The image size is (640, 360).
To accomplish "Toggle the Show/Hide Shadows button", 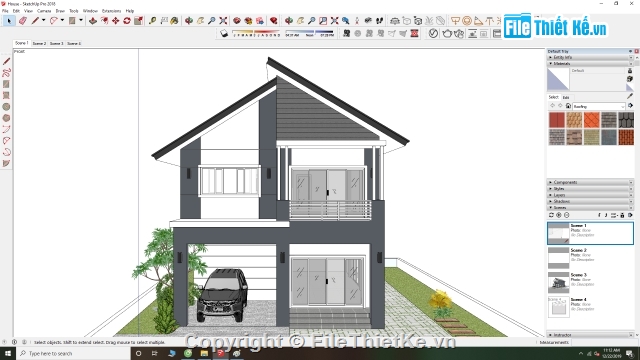I will (224, 33).
